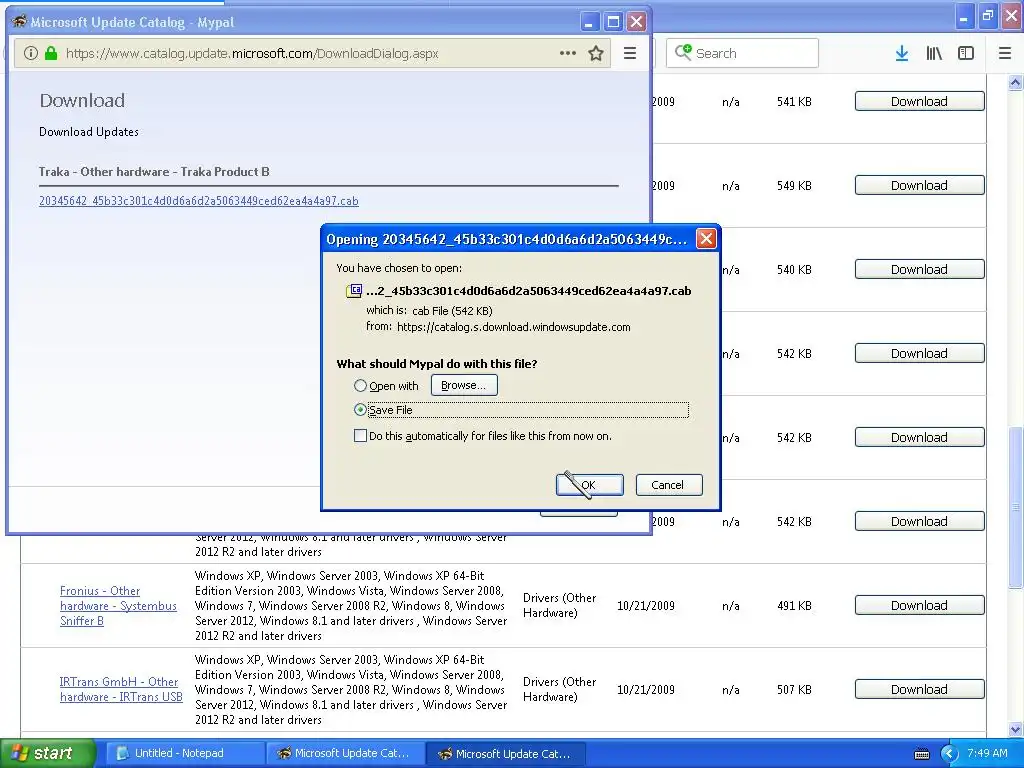Open the hamburger menu in Download popup window
Image resolution: width=1024 pixels, height=768 pixels.
630,54
